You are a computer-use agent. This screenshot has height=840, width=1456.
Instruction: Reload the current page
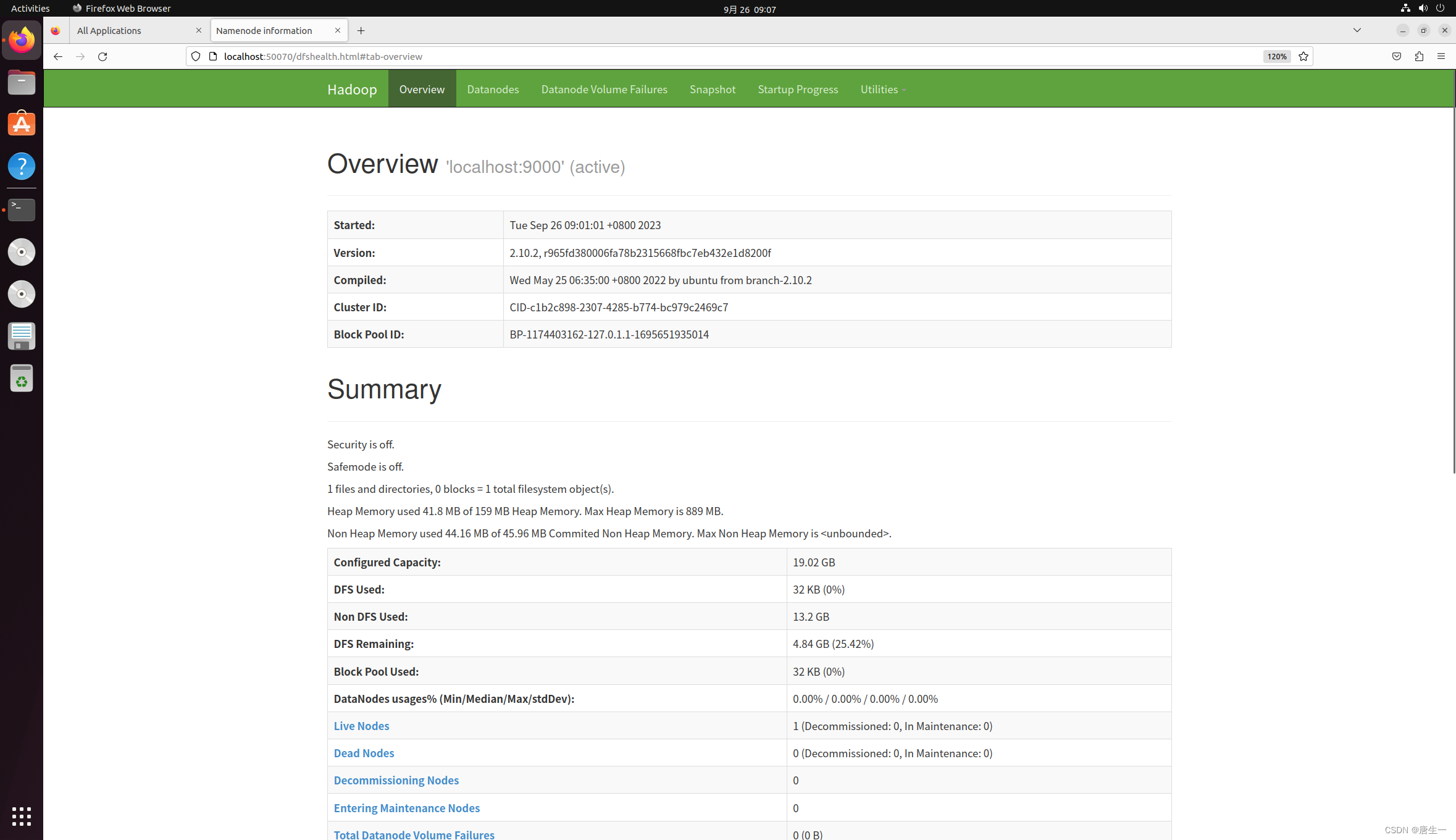[103, 56]
